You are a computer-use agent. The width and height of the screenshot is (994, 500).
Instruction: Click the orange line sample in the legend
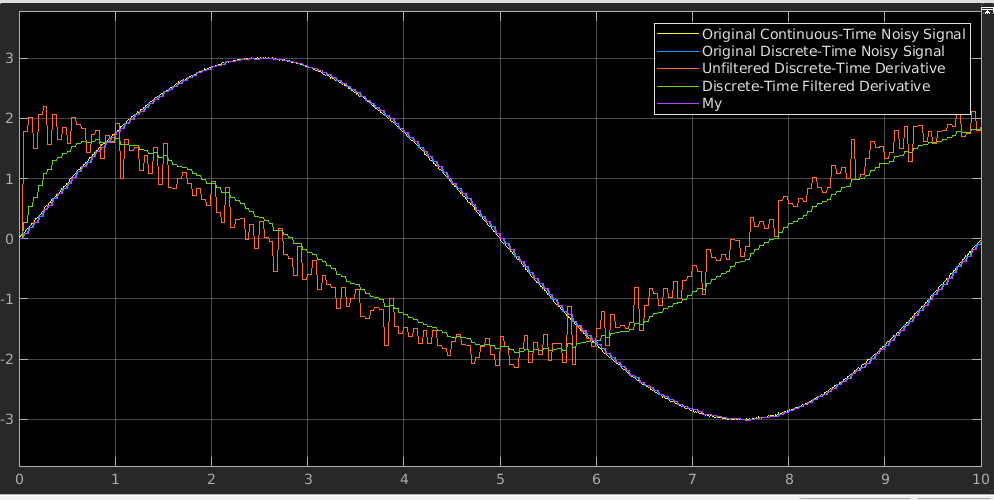click(x=678, y=68)
